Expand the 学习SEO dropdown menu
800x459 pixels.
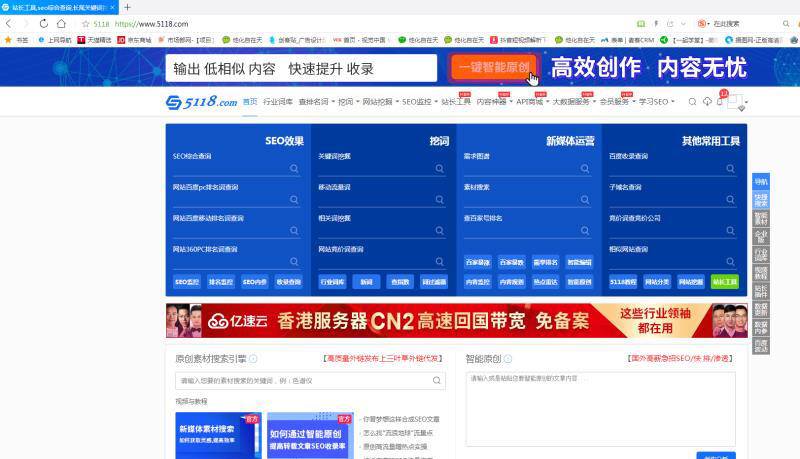[657, 102]
